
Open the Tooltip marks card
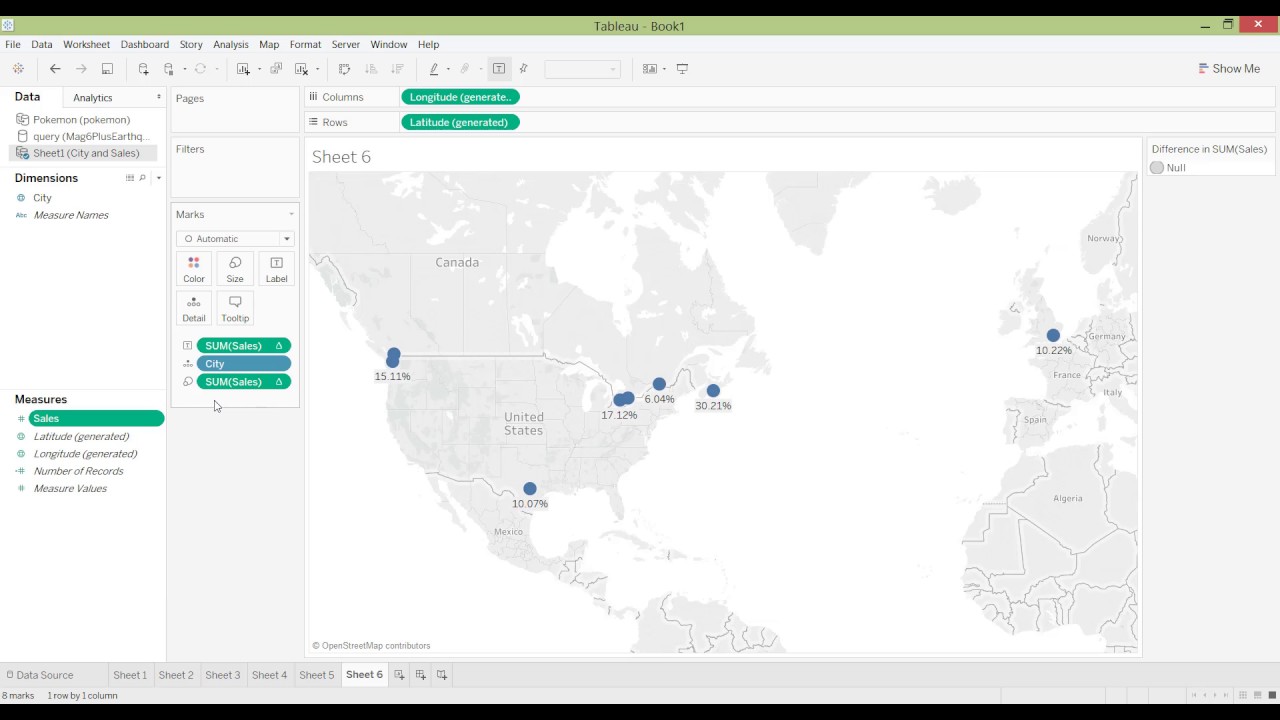(x=235, y=308)
